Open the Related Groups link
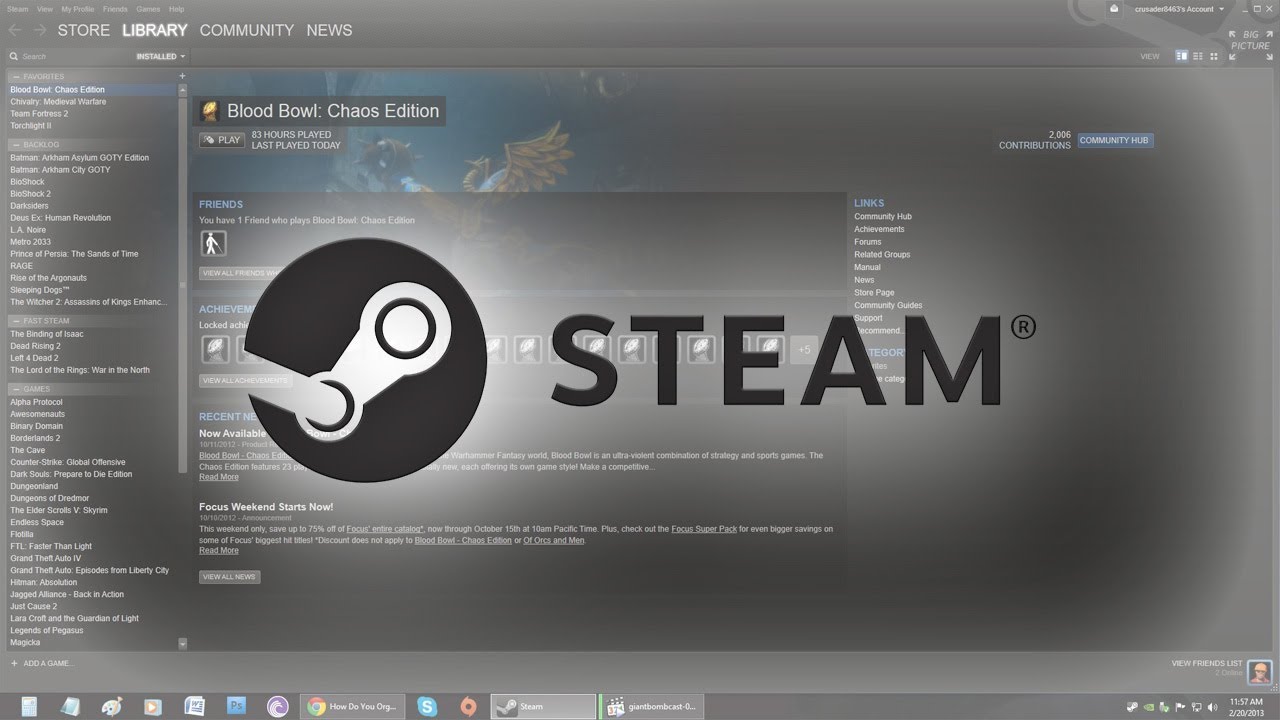 [x=882, y=255]
